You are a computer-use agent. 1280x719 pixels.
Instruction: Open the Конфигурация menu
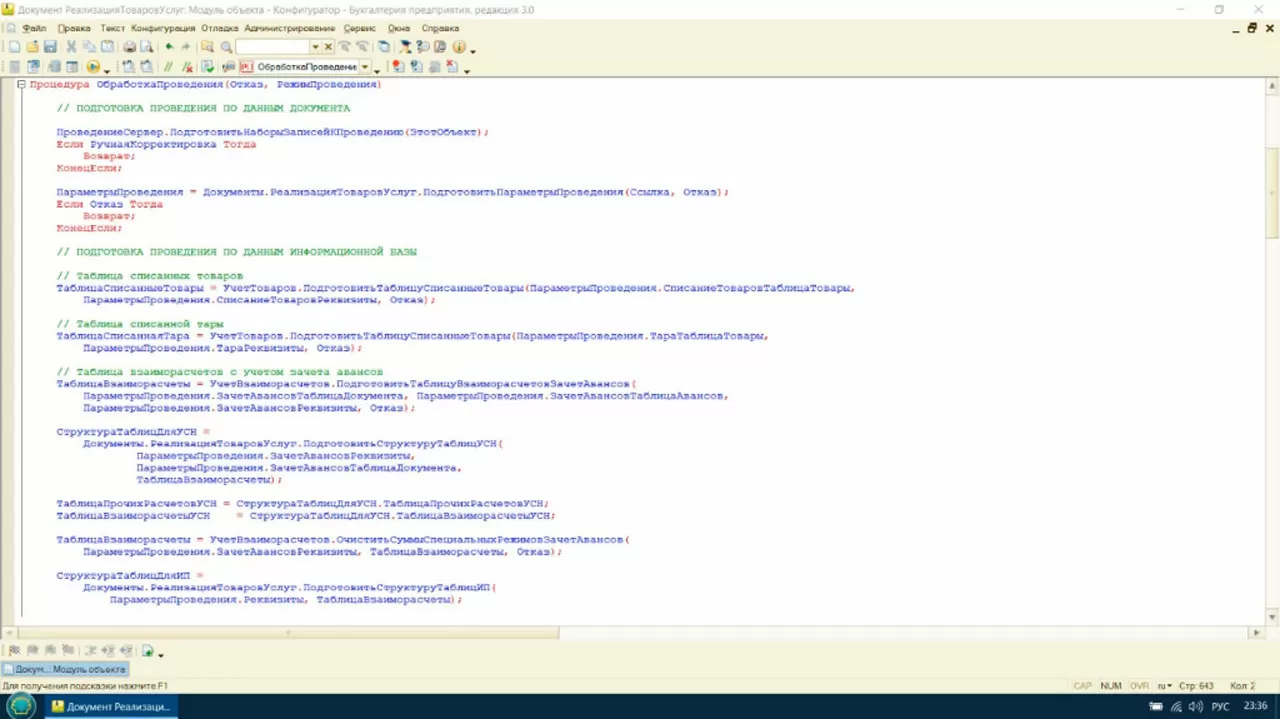coord(163,28)
